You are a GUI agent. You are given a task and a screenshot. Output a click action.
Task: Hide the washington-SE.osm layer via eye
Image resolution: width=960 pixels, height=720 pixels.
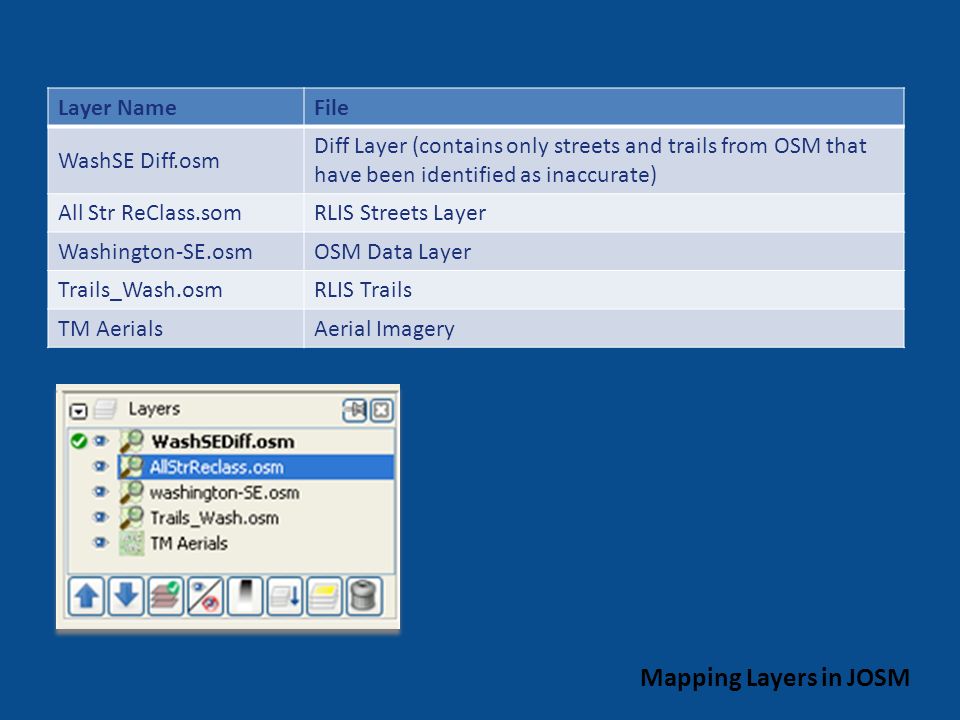101,492
